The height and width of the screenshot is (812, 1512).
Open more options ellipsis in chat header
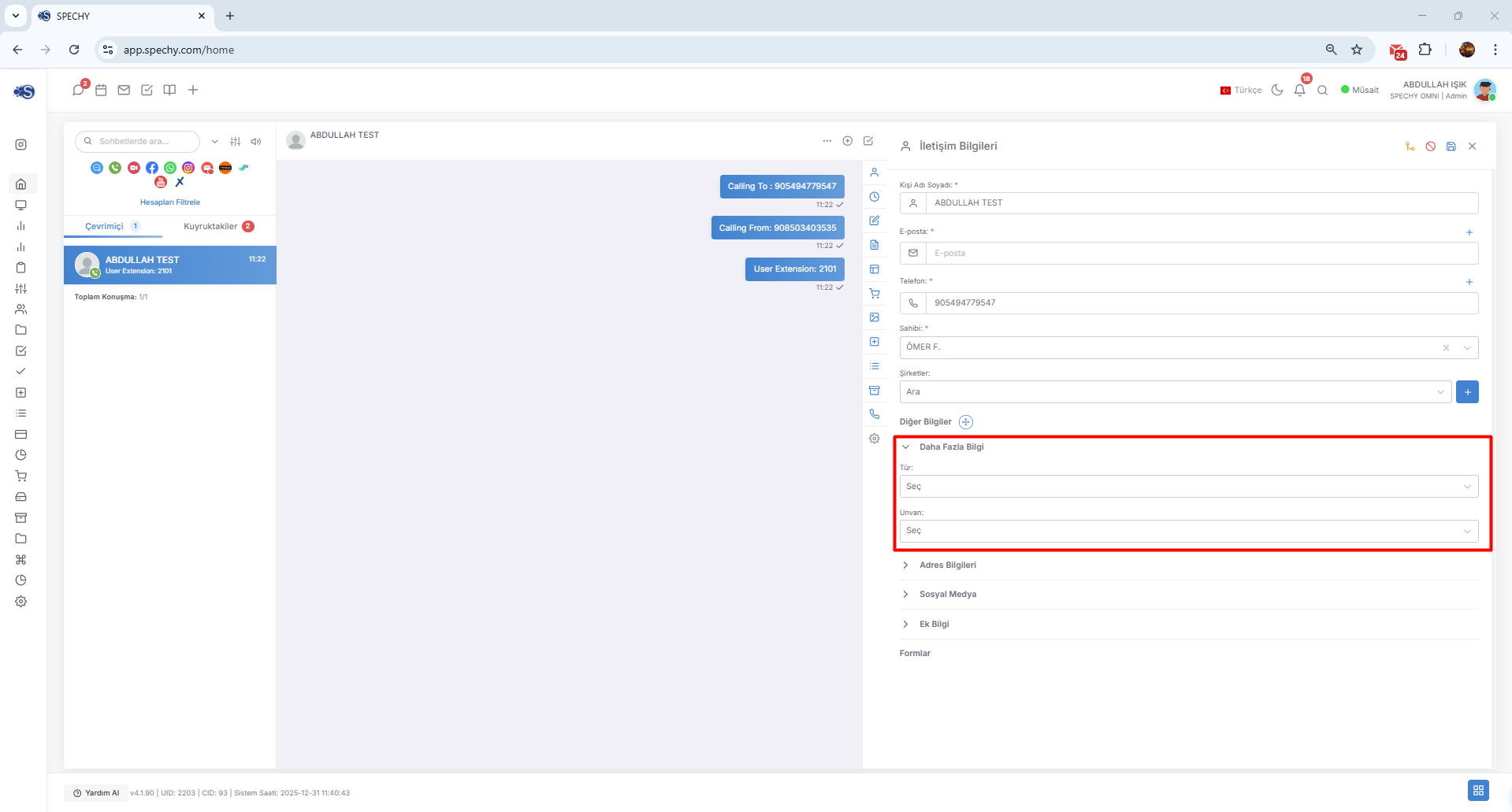[827, 141]
